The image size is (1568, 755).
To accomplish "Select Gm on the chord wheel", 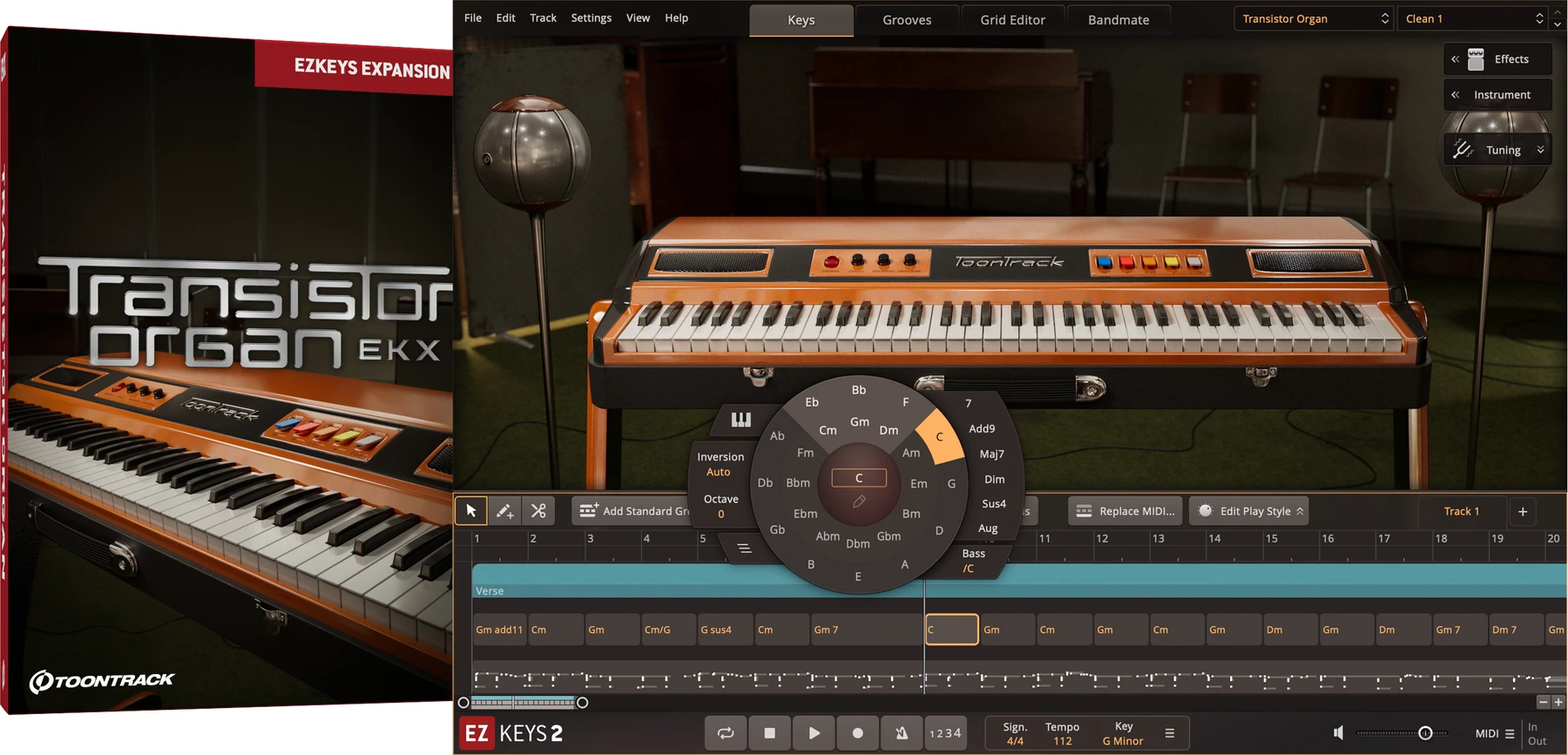I will 860,421.
